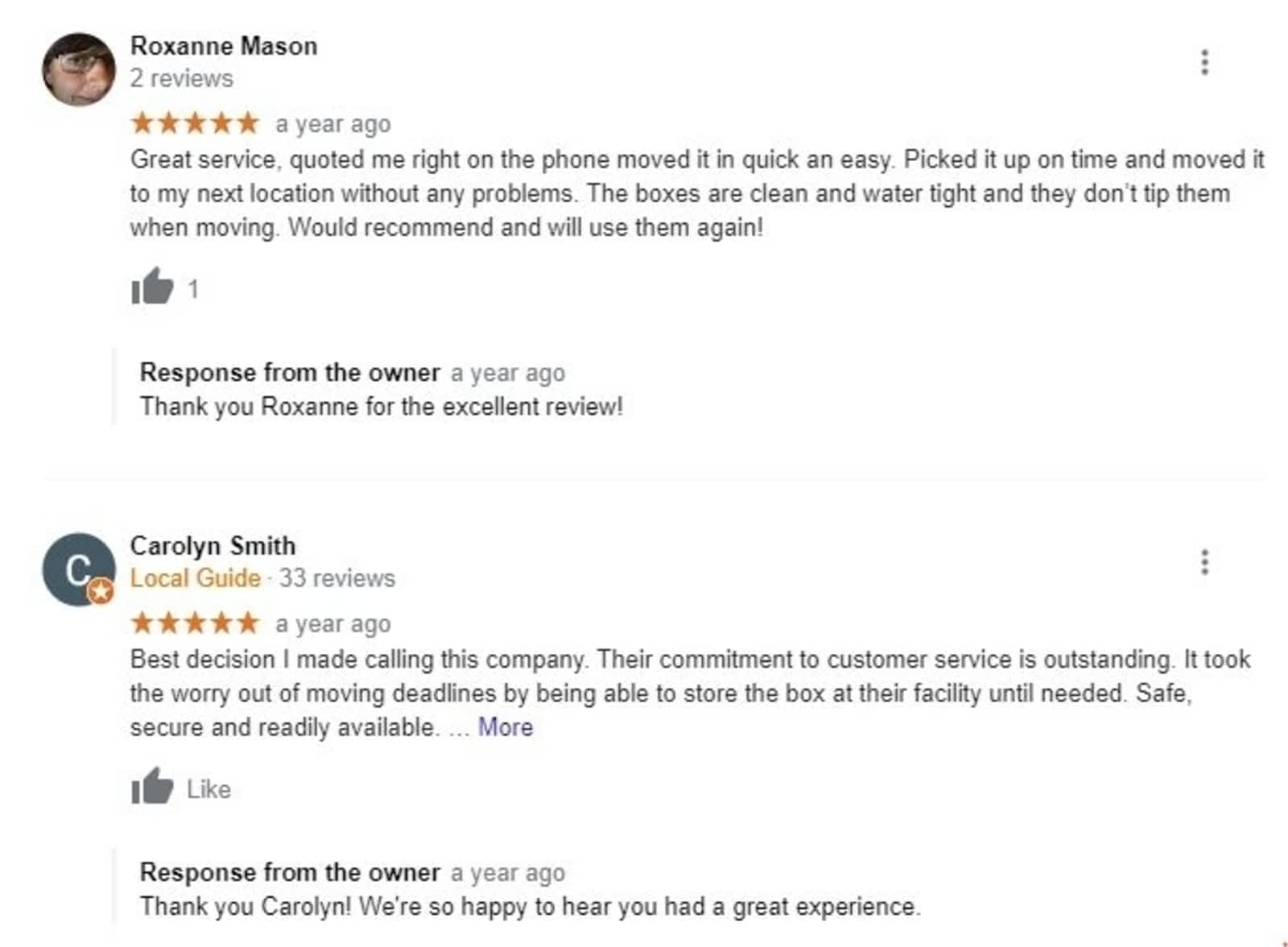Click Roxanne's '2 reviews' count

click(182, 78)
